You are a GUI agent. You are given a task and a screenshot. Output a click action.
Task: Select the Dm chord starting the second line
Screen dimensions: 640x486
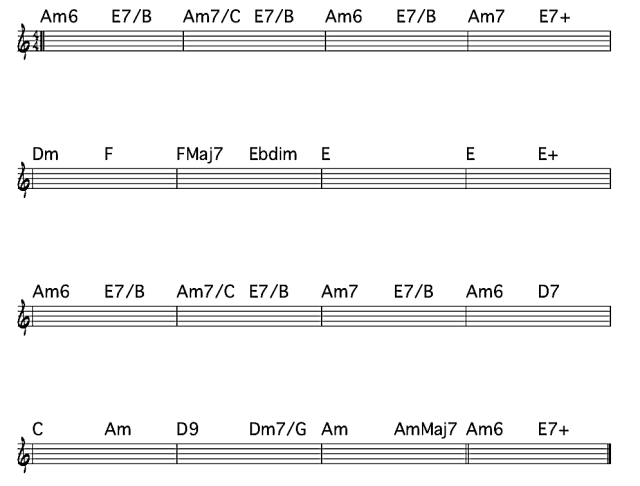click(x=44, y=155)
